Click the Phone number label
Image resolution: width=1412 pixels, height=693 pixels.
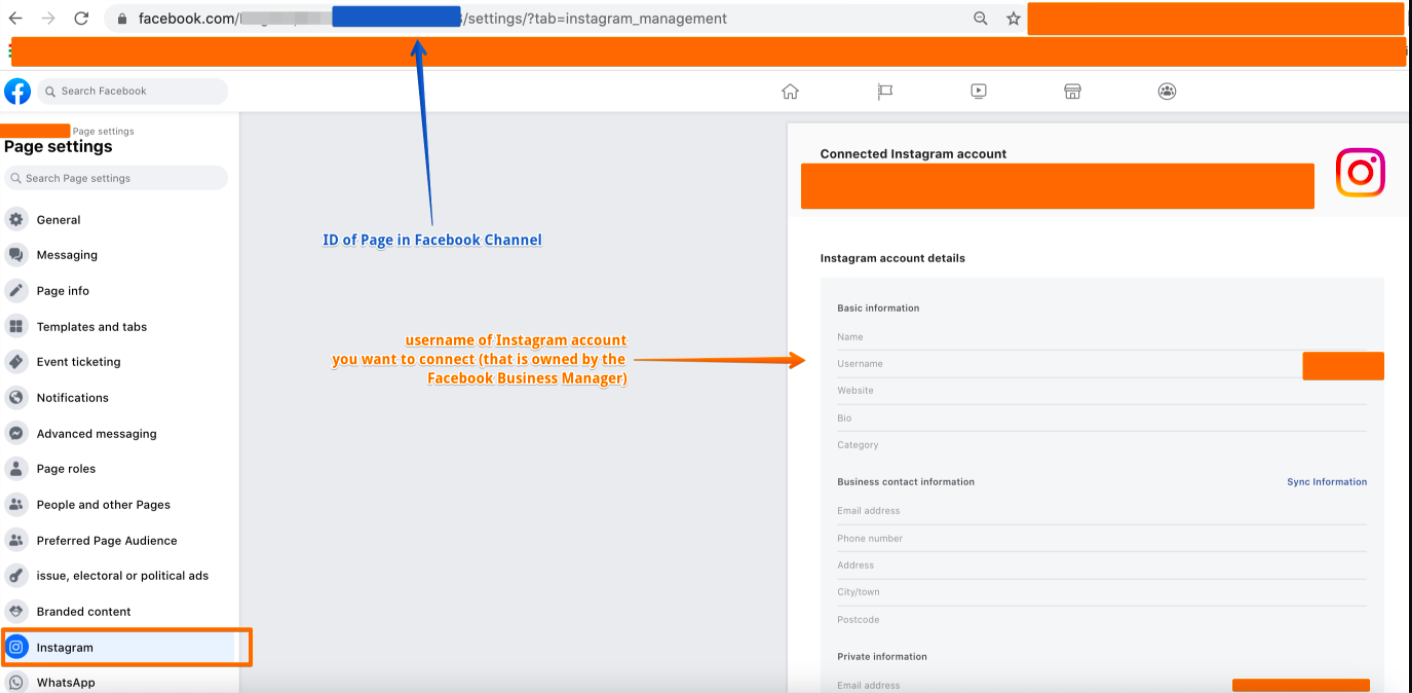tap(870, 538)
